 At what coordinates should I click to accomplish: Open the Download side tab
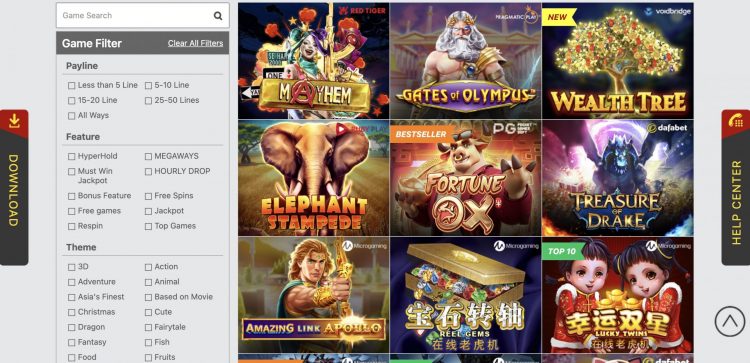14,187
